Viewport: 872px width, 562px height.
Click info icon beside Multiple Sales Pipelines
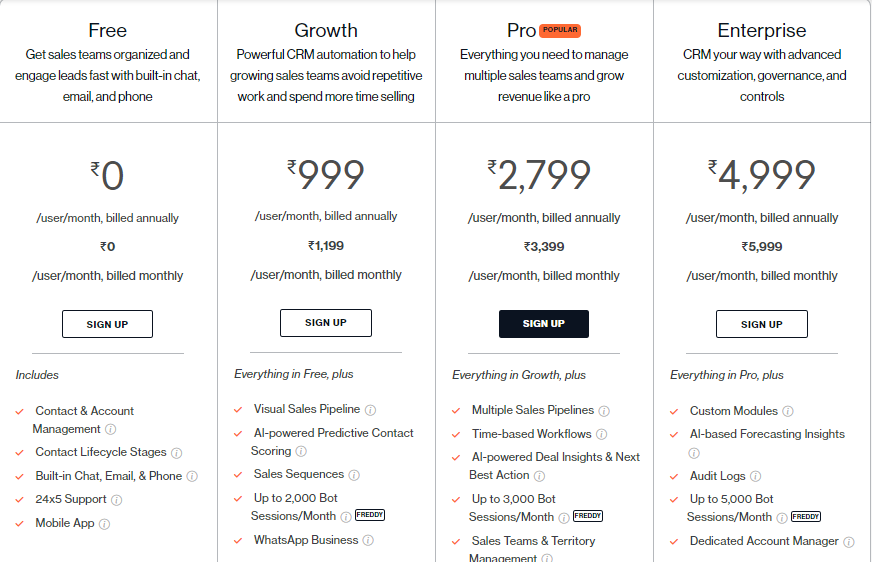[x=604, y=411]
